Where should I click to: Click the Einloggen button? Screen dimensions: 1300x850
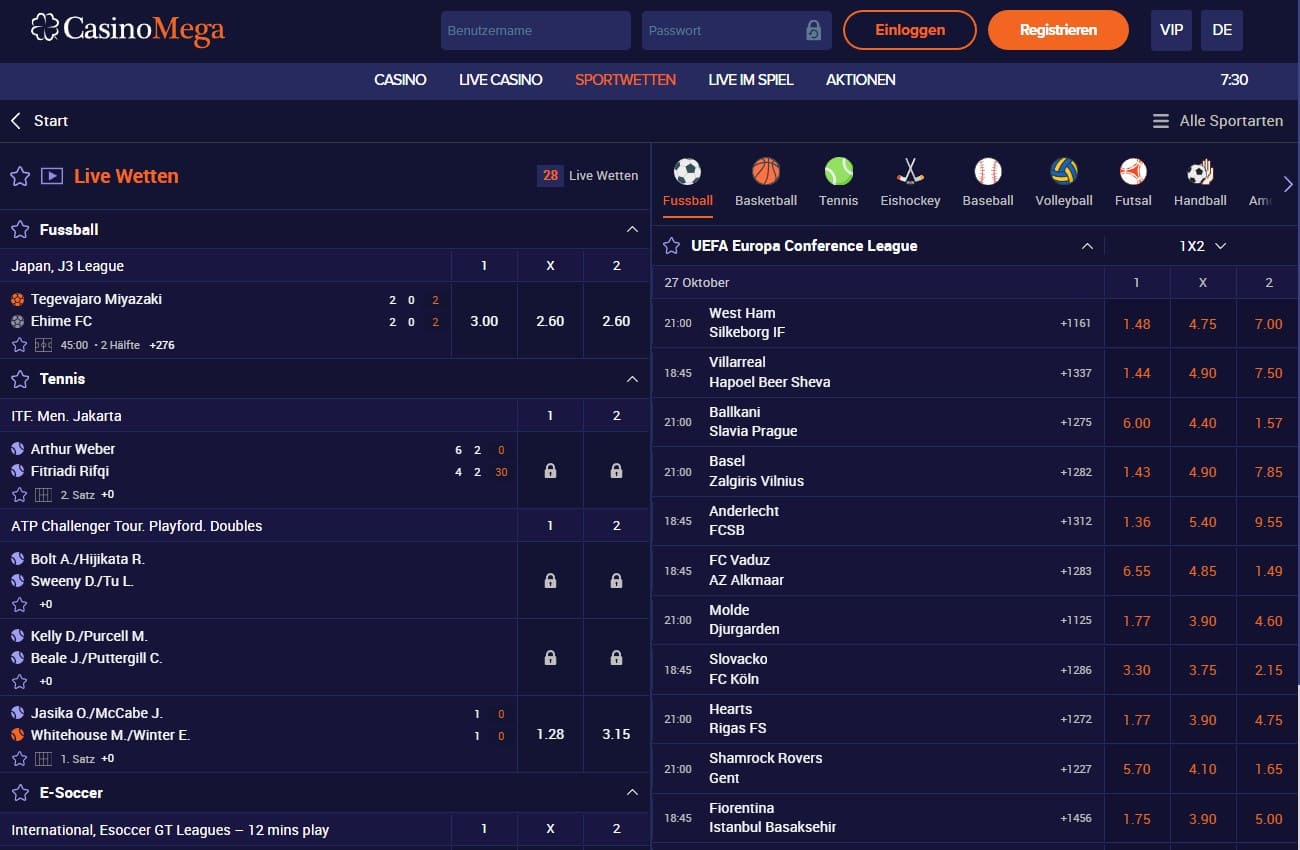coord(910,30)
